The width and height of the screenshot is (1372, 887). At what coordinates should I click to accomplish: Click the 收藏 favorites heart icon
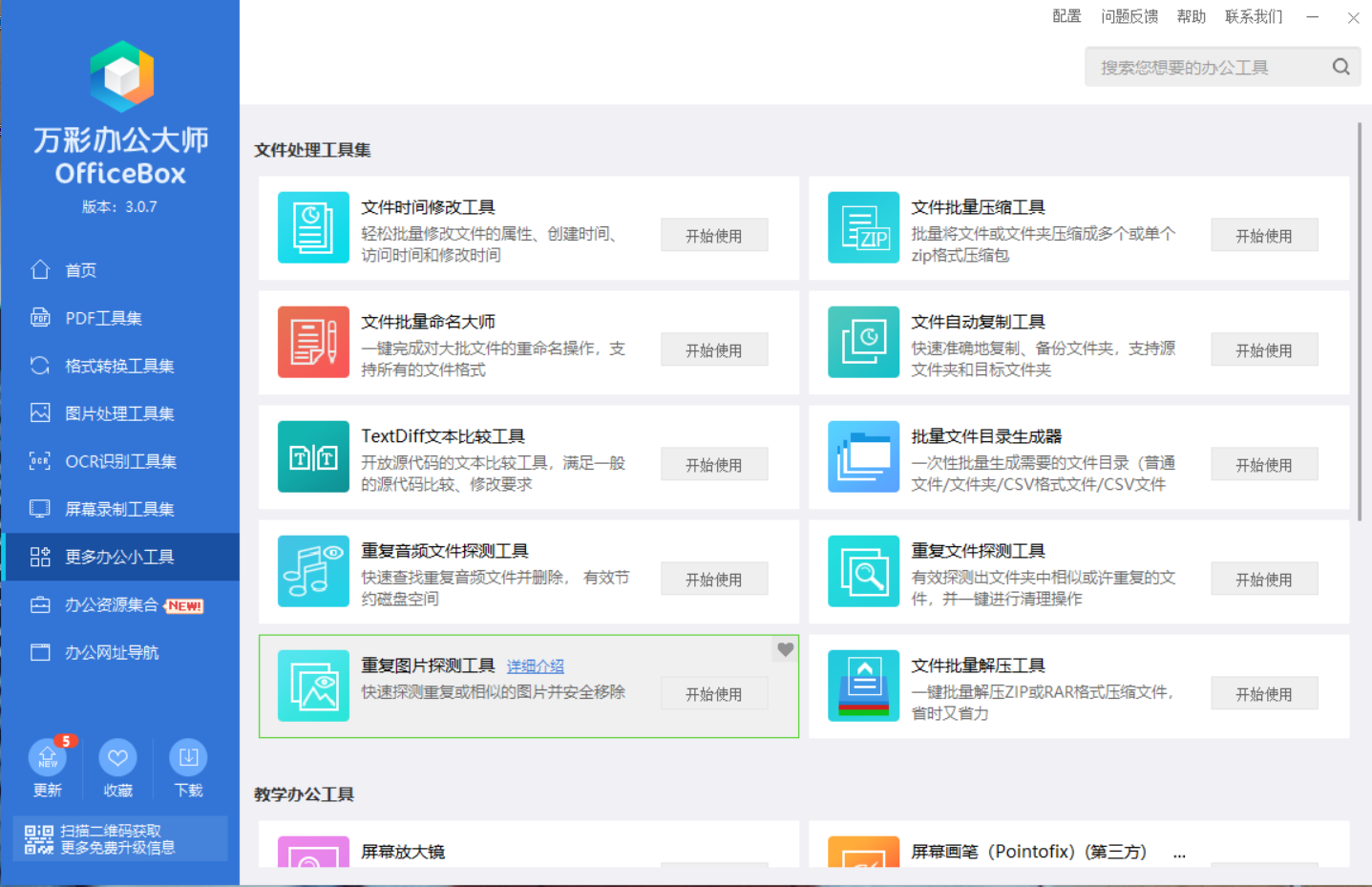coord(117,758)
